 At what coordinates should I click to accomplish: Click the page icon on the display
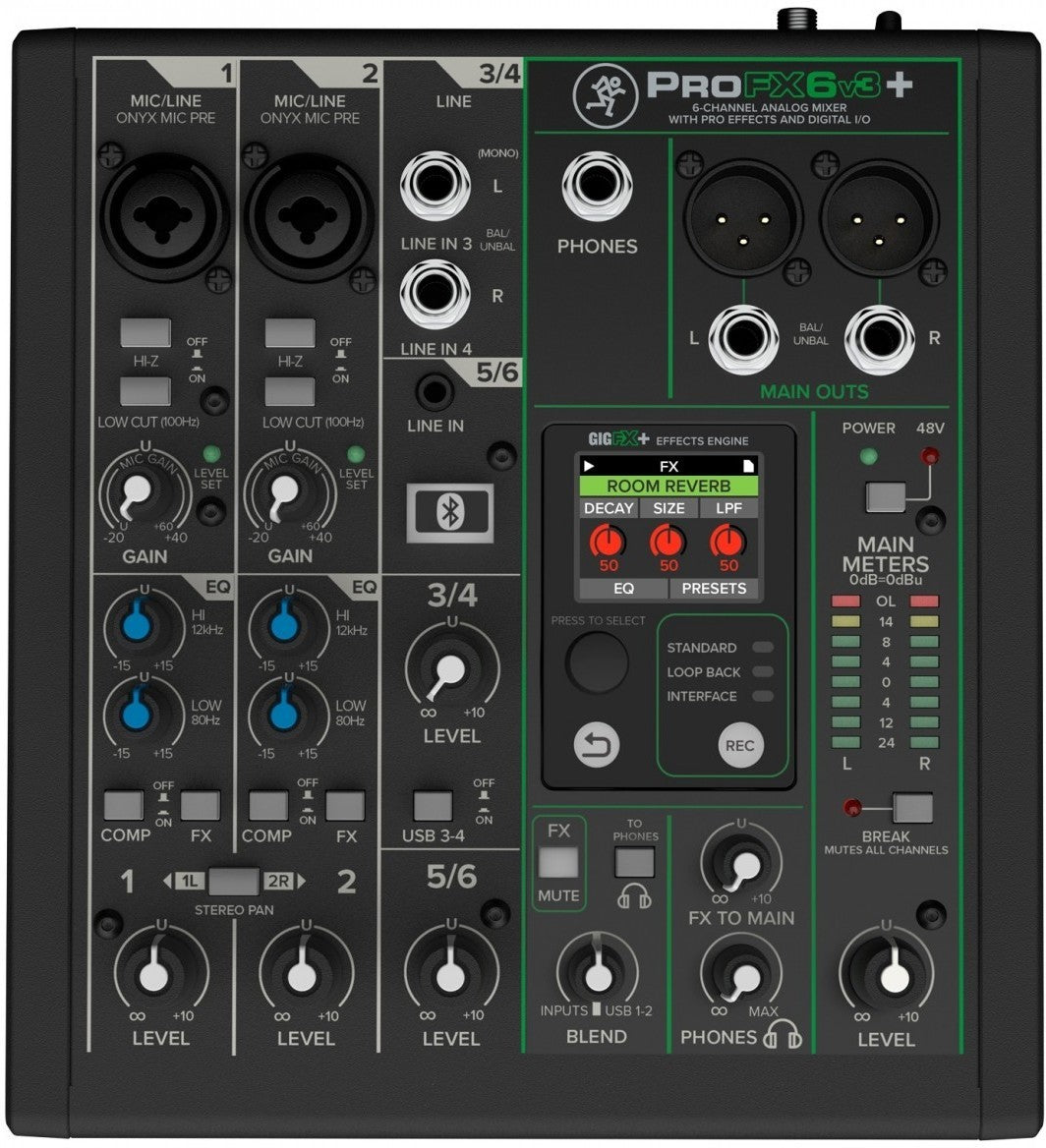coord(748,466)
